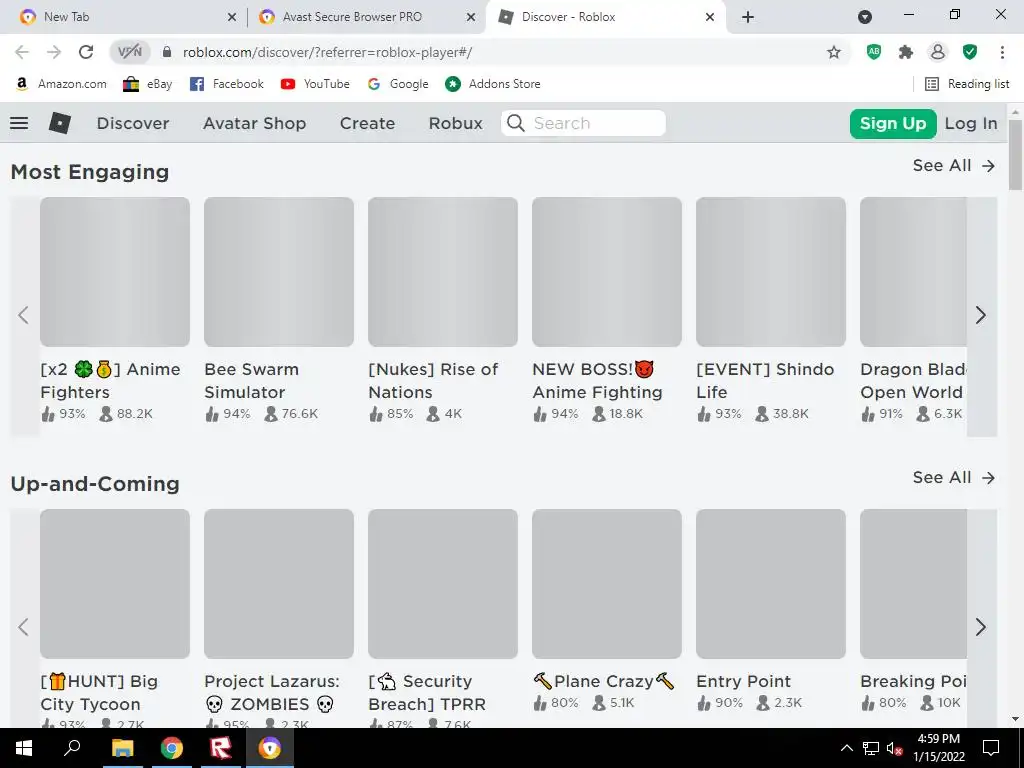Viewport: 1024px width, 768px height.
Task: Click the Log In link
Action: click(x=971, y=123)
